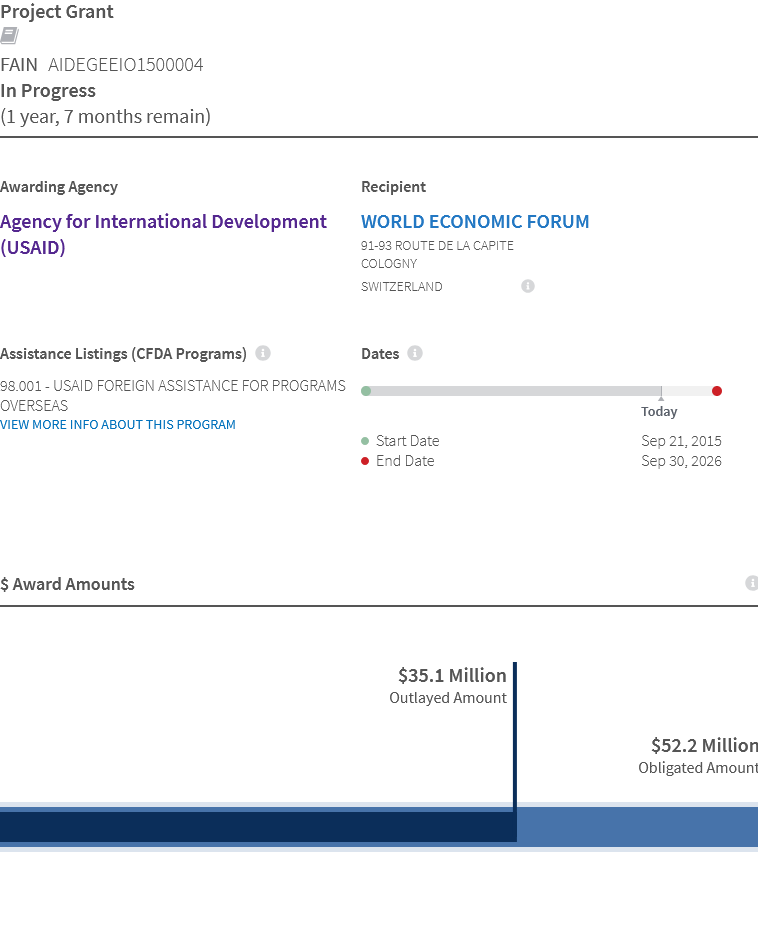Click green start date marker on timeline

pyautogui.click(x=366, y=391)
